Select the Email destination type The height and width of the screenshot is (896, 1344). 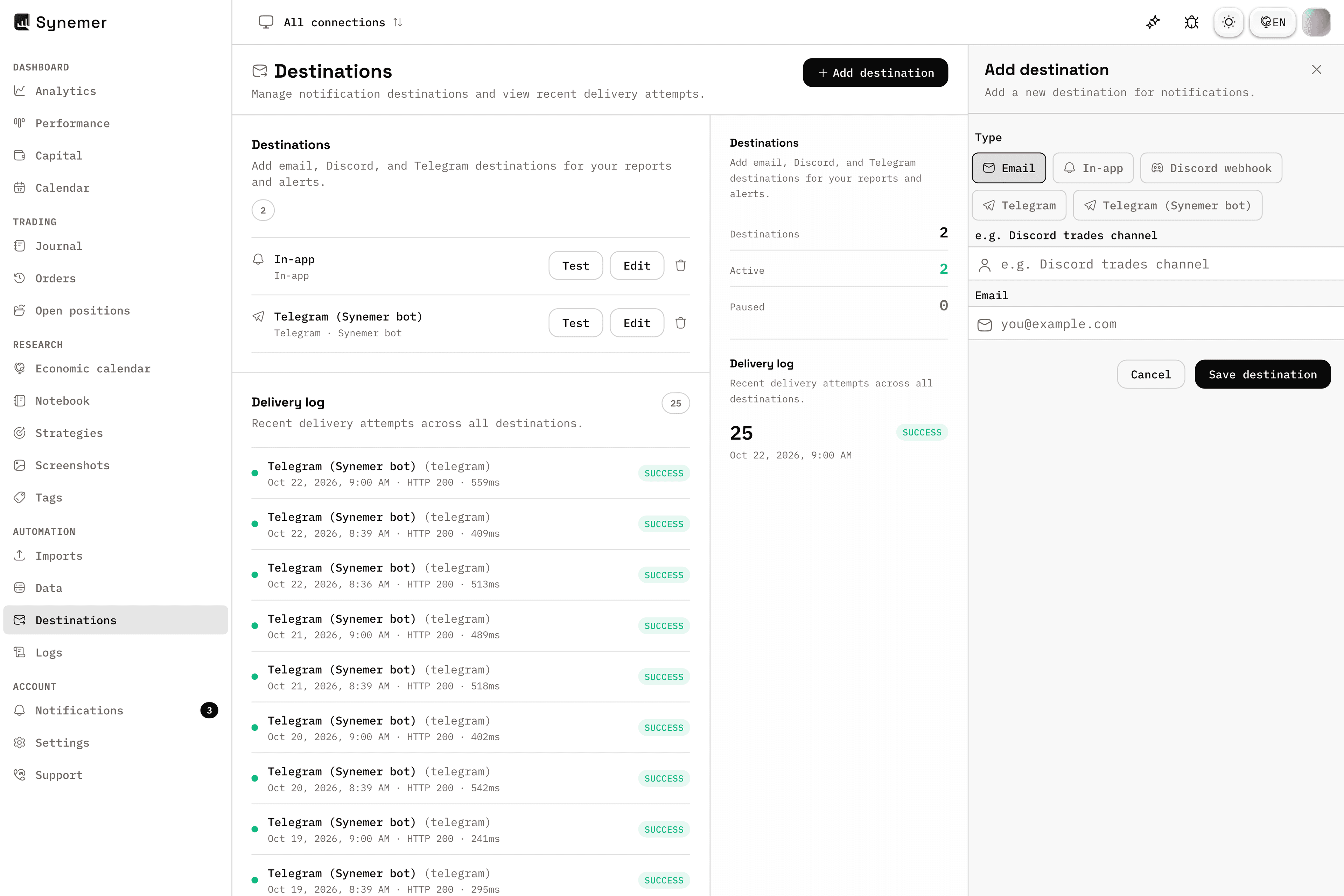point(1009,168)
